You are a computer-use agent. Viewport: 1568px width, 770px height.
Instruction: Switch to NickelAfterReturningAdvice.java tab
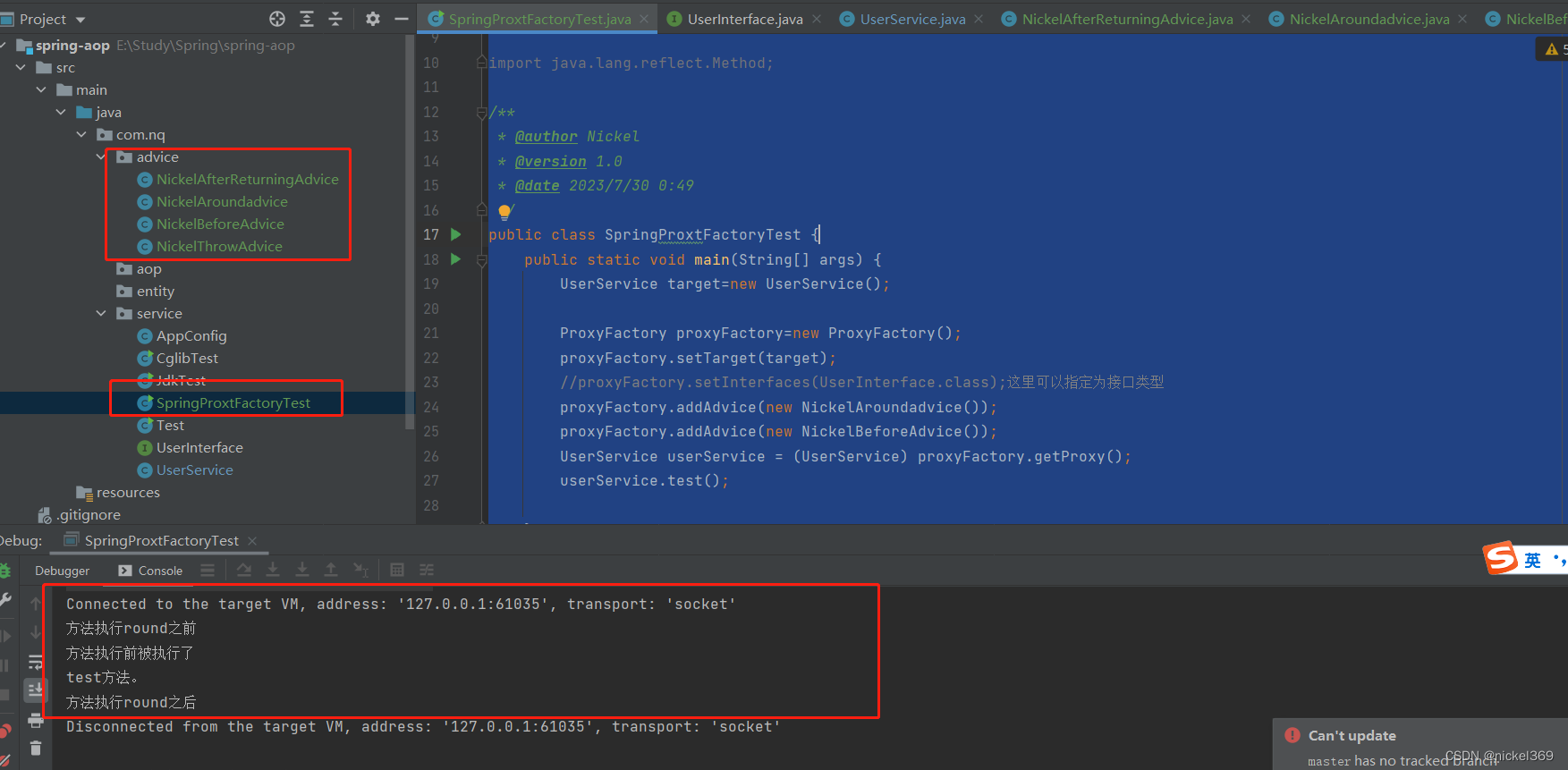(x=1126, y=19)
